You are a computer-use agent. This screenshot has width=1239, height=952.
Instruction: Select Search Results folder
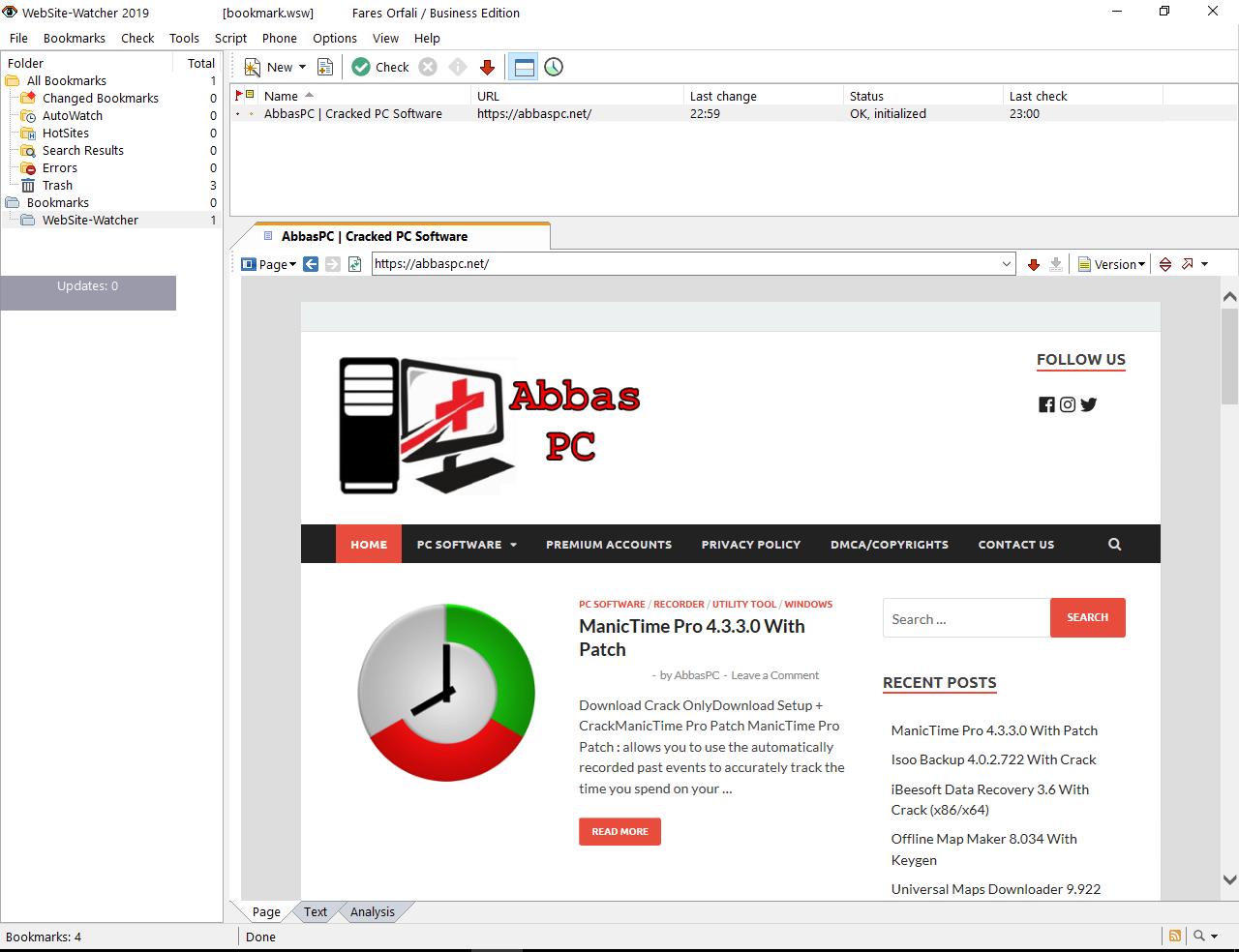click(83, 150)
